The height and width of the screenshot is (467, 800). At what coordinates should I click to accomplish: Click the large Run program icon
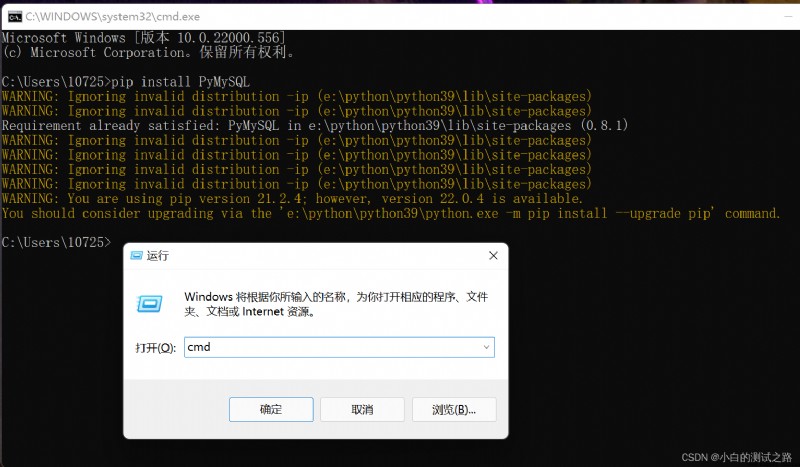[x=149, y=304]
